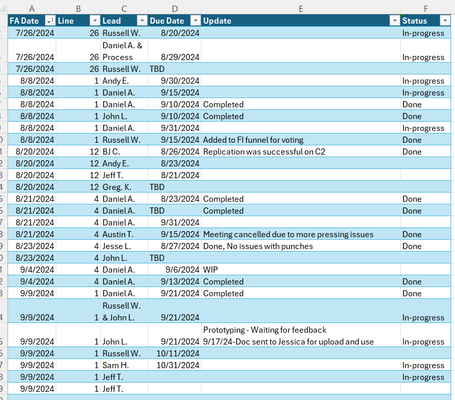Screen dimensions: 455x400
Task: Select due date cell '8/29/2024'
Action: coord(175,51)
